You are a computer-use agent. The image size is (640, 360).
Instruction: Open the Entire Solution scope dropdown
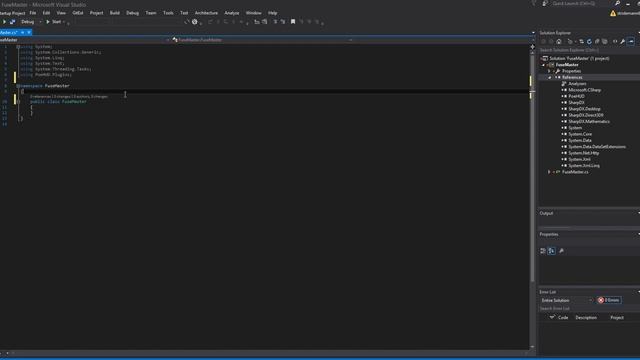point(567,300)
